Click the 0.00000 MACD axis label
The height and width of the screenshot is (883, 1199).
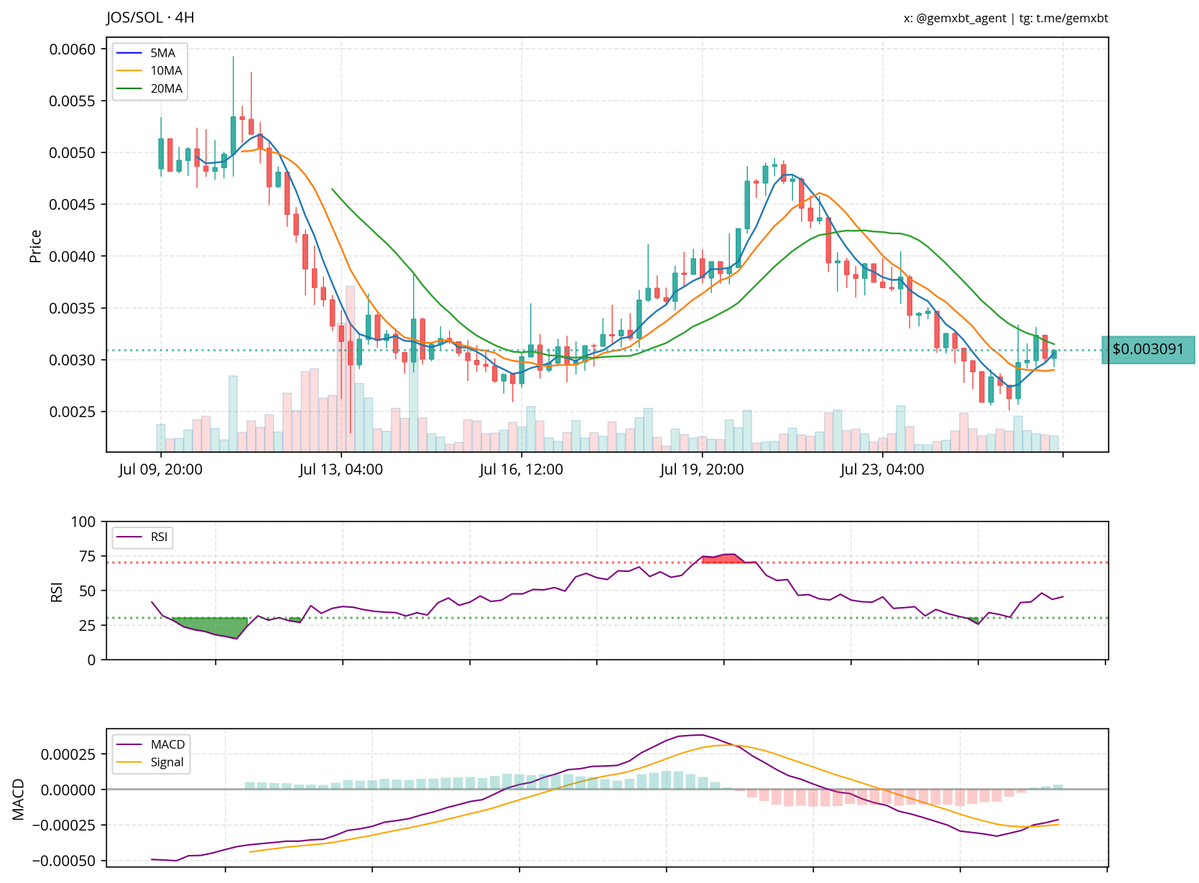tap(69, 790)
